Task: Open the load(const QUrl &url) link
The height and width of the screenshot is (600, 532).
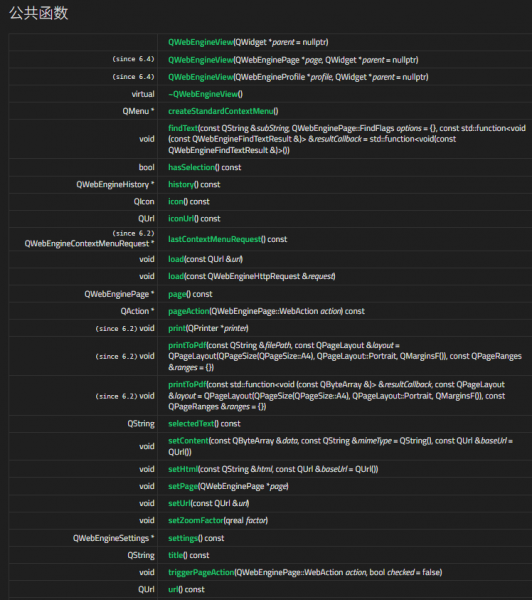Action: click(x=176, y=259)
